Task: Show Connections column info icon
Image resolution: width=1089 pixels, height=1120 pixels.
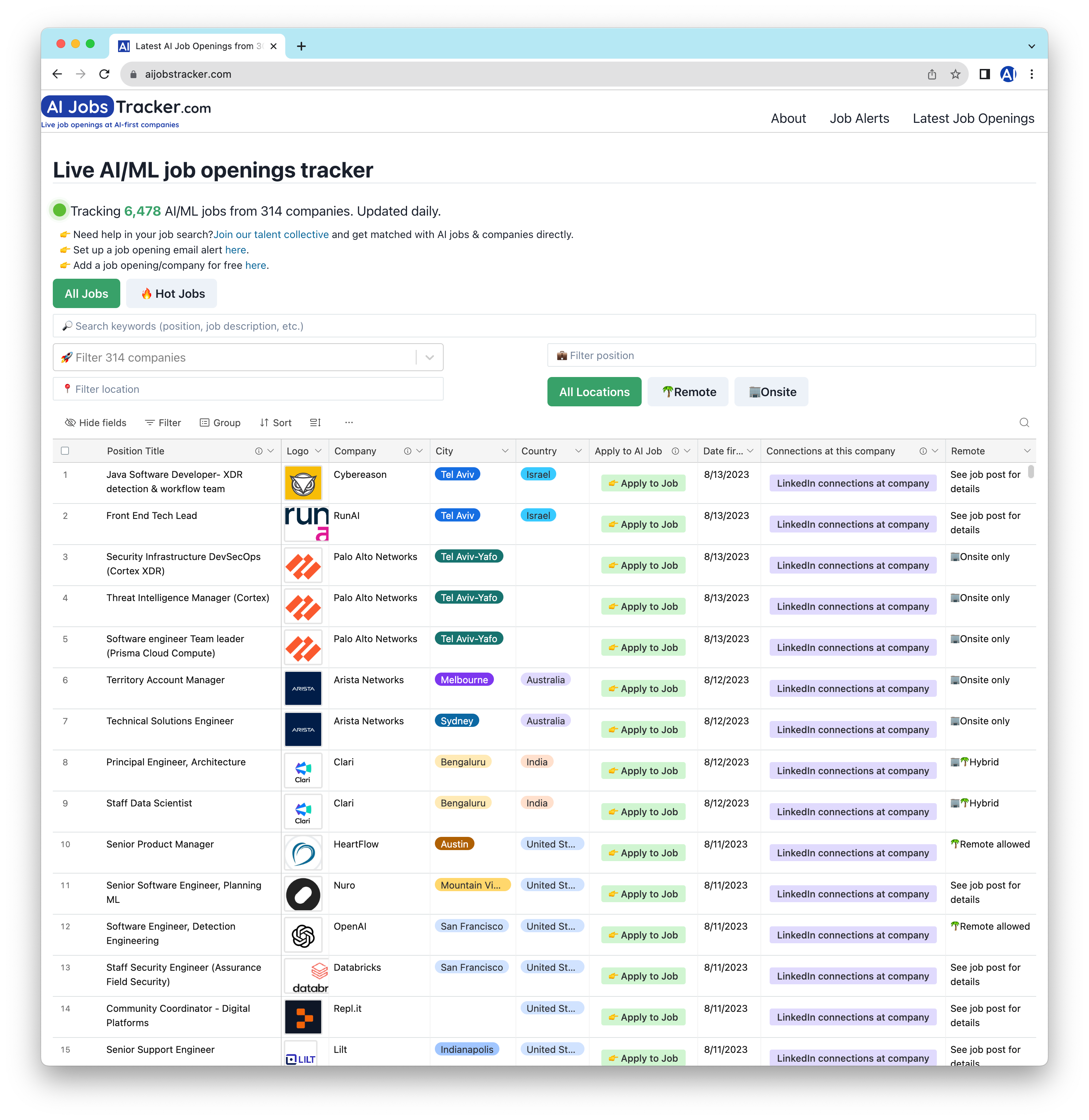Action: 923,451
